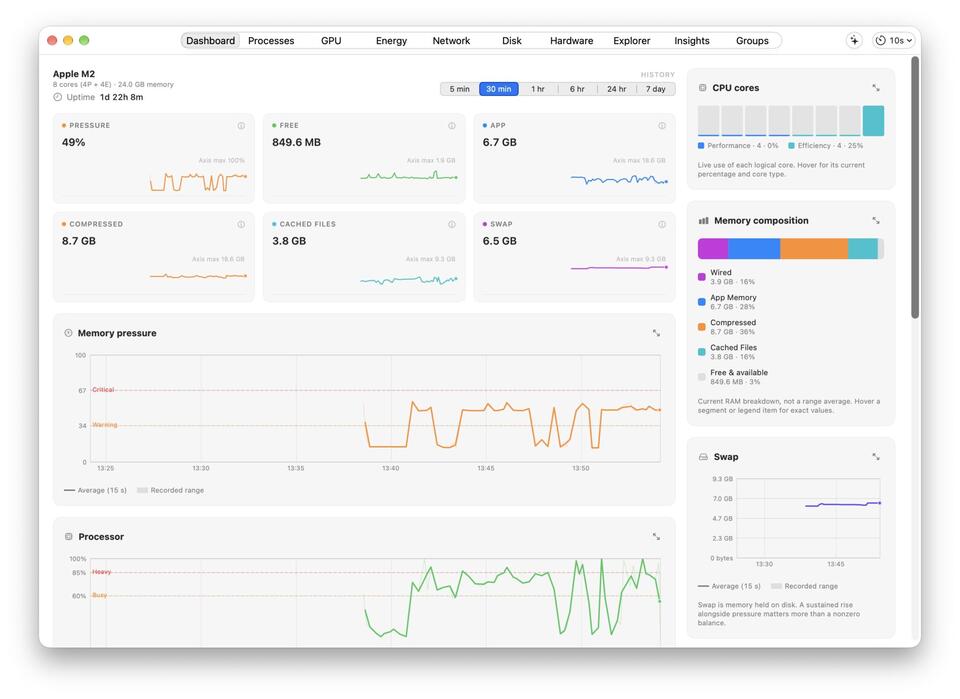Click the Uptime clock icon

(x=58, y=97)
